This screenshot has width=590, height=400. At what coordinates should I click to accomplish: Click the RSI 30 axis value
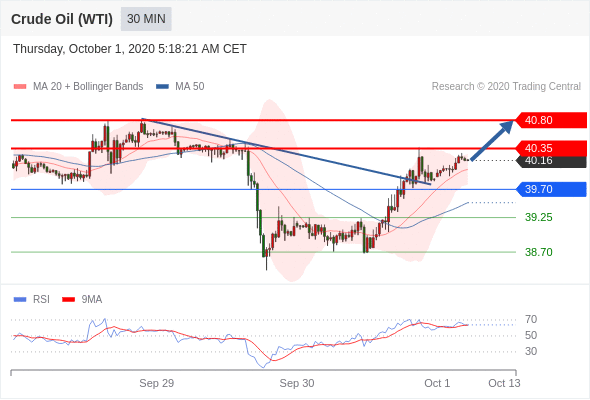point(531,351)
